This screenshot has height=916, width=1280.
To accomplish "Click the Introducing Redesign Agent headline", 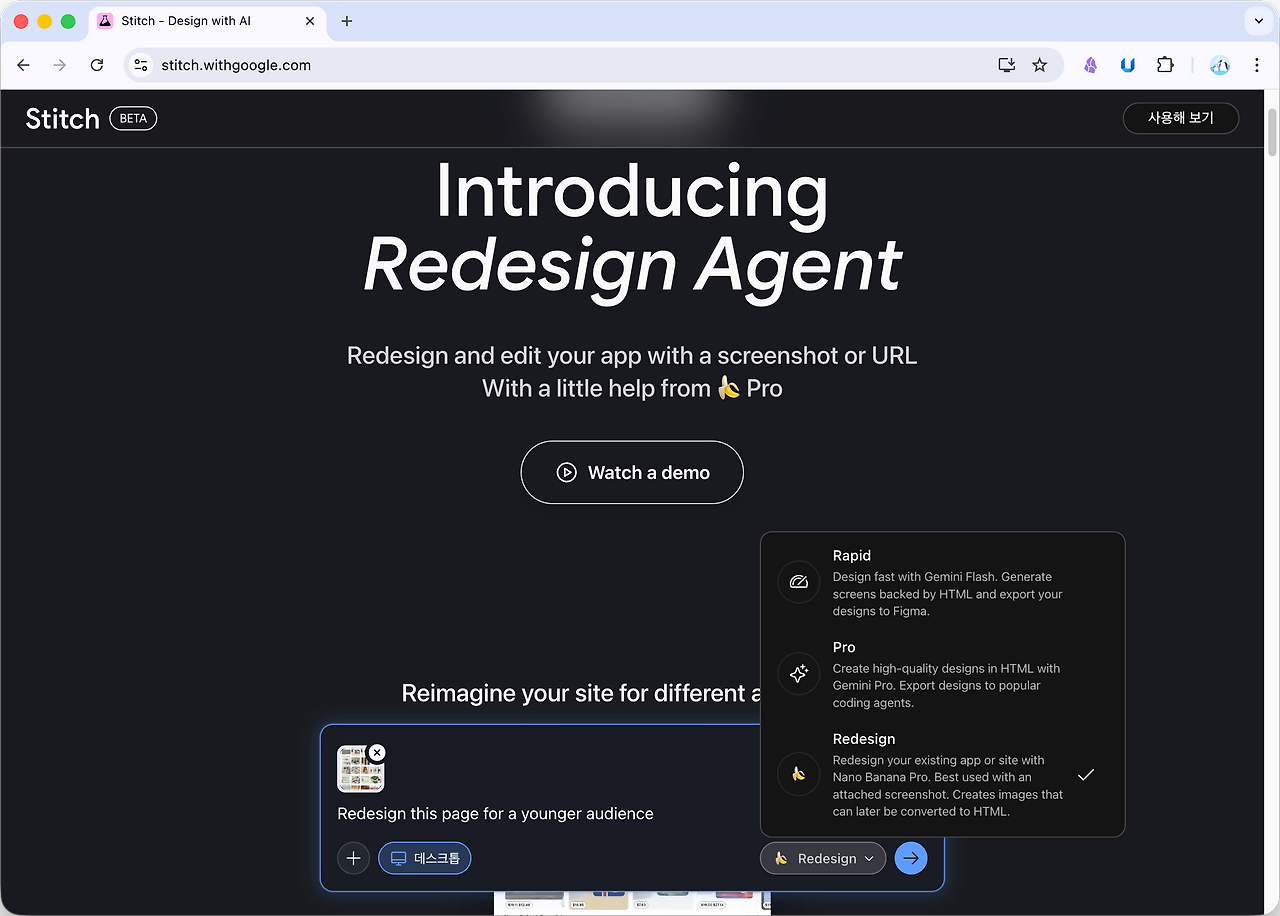I will point(632,228).
